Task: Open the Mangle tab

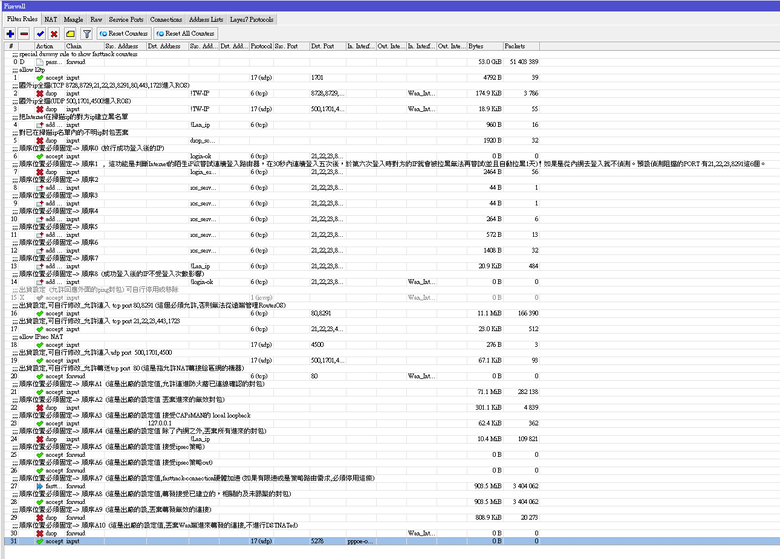Action: click(x=73, y=19)
